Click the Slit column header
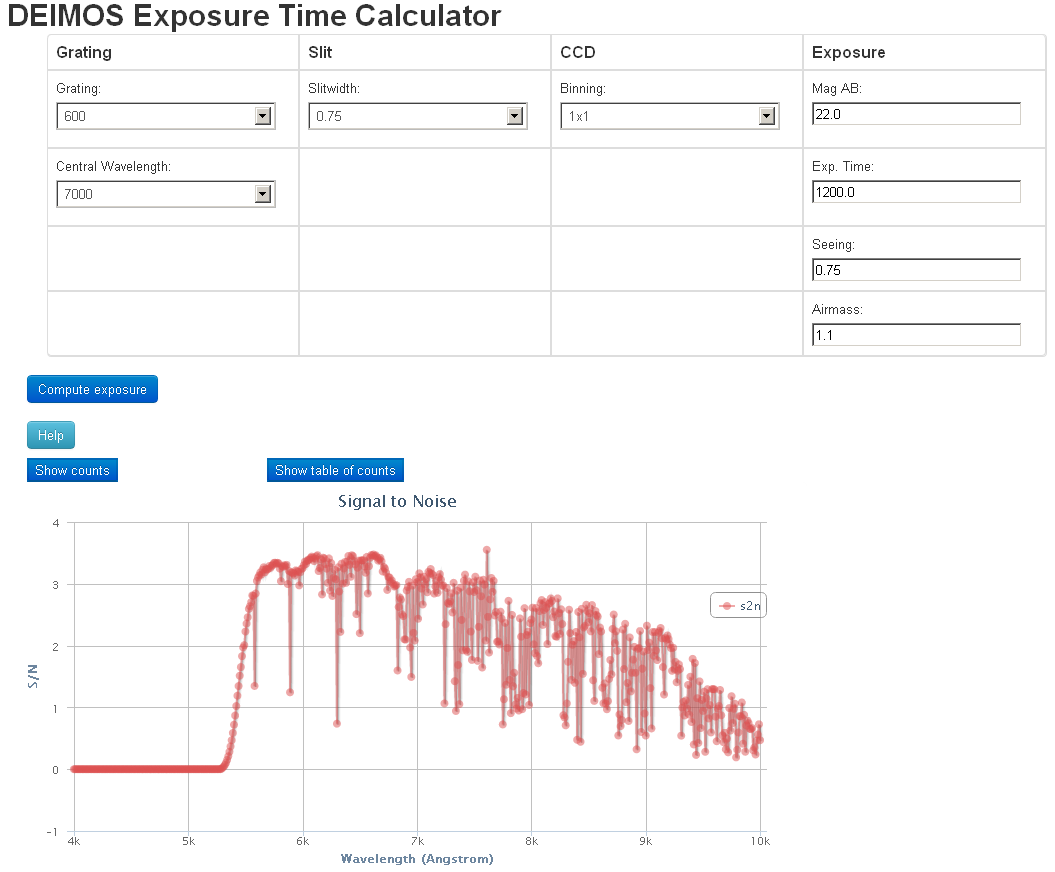Screen dimensions: 1055x872 coord(320,52)
